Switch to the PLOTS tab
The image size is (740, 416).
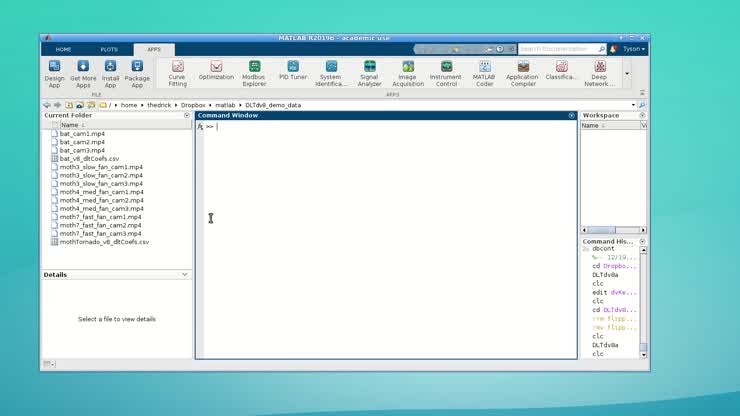(x=108, y=49)
